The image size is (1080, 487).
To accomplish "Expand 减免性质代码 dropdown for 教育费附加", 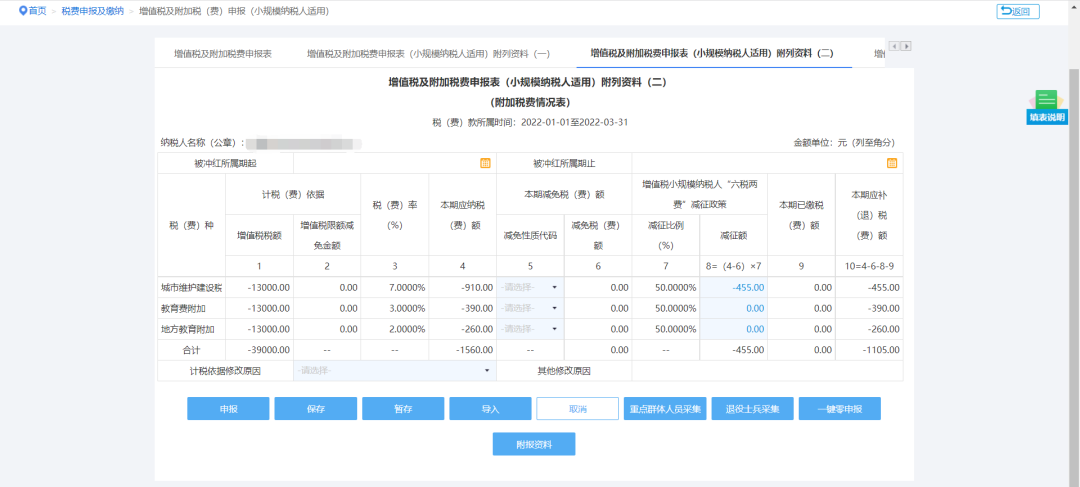I will (529, 308).
